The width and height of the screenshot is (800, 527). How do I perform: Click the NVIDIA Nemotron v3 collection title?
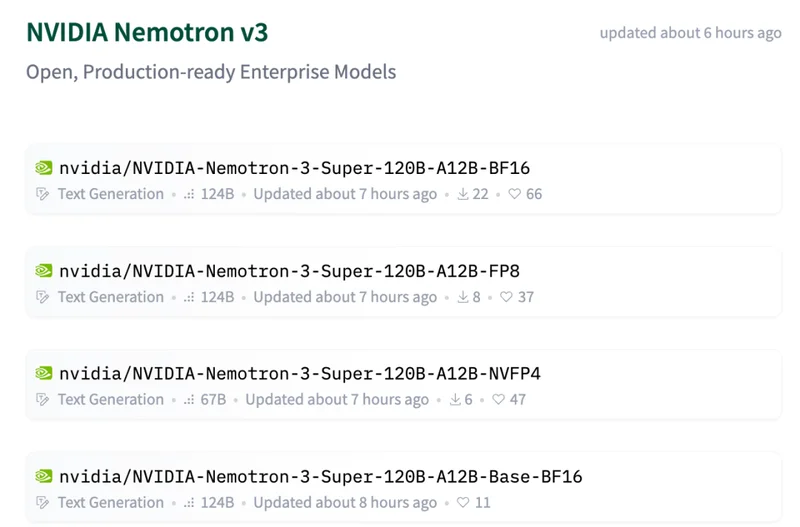(x=147, y=32)
